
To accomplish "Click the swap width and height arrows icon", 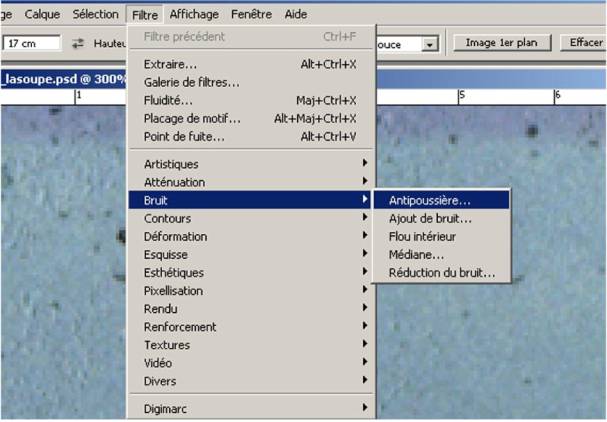I will pos(78,43).
